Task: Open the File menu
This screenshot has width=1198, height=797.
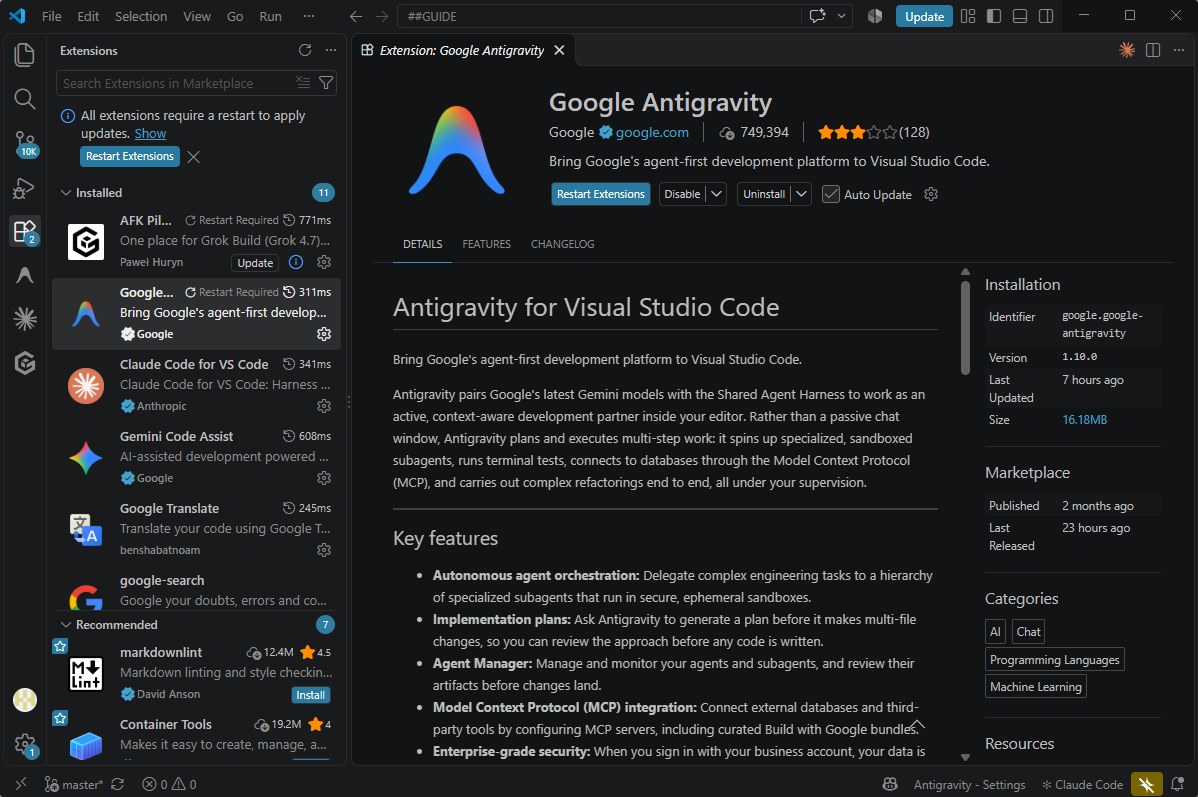Action: [51, 16]
